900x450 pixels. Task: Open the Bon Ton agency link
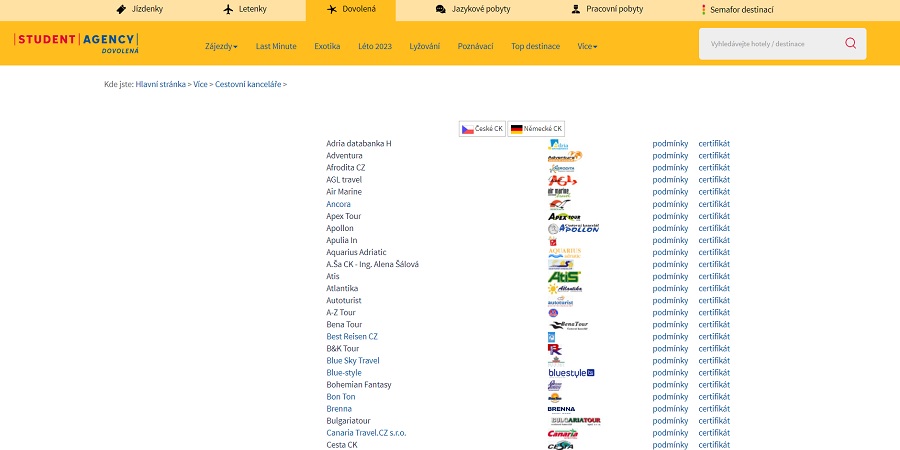[x=340, y=397]
